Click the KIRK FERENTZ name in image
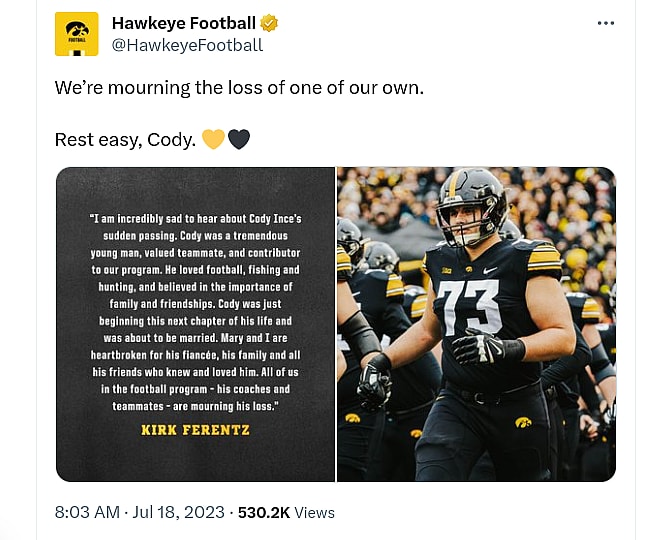This screenshot has width=657, height=540. click(195, 430)
